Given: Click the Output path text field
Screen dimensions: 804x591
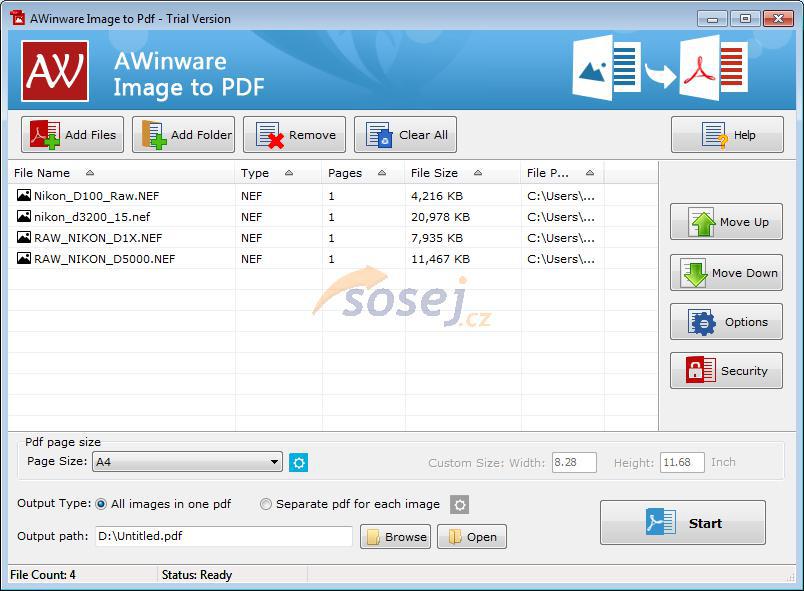Looking at the screenshot, I should (224, 536).
